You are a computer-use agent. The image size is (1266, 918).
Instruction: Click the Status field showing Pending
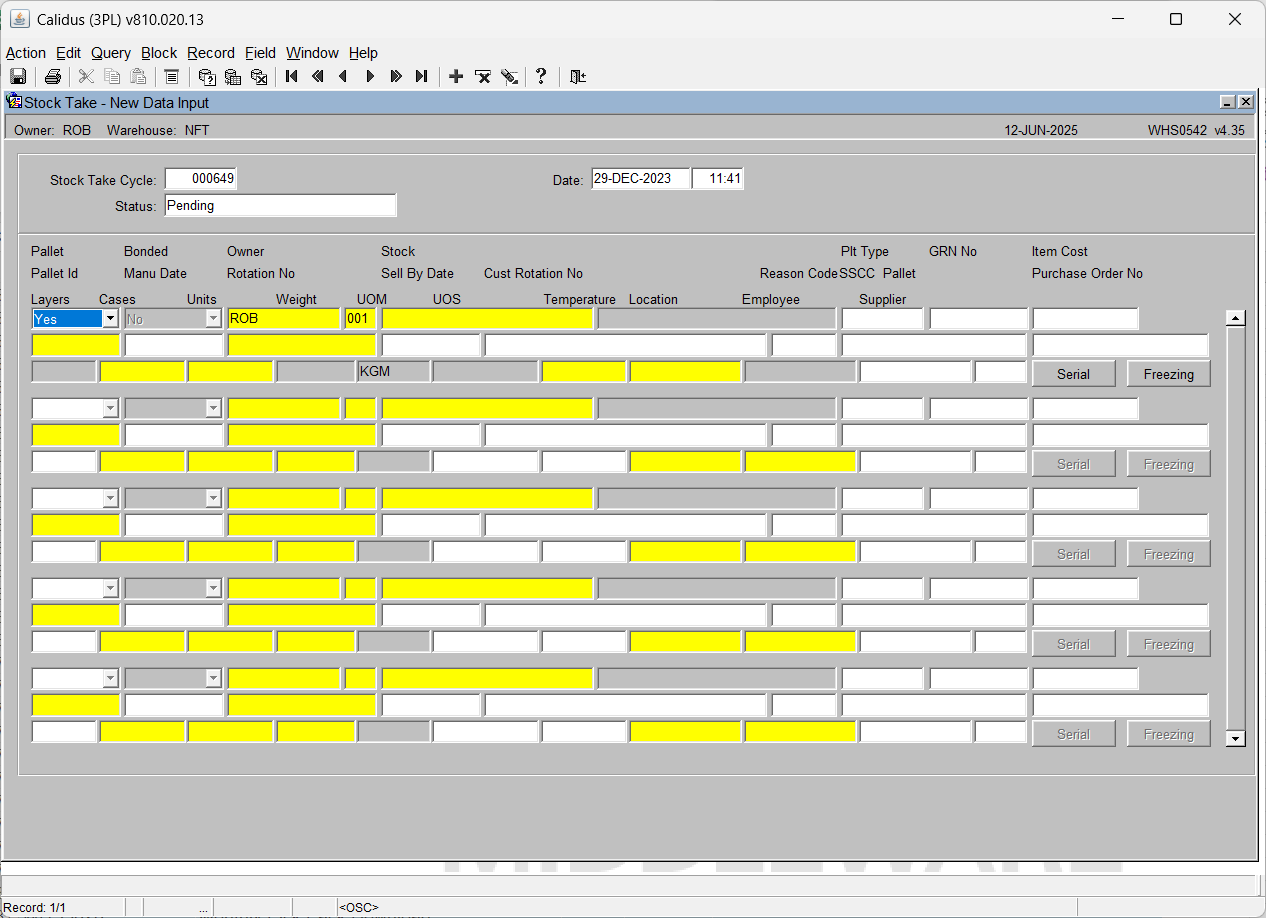280,205
